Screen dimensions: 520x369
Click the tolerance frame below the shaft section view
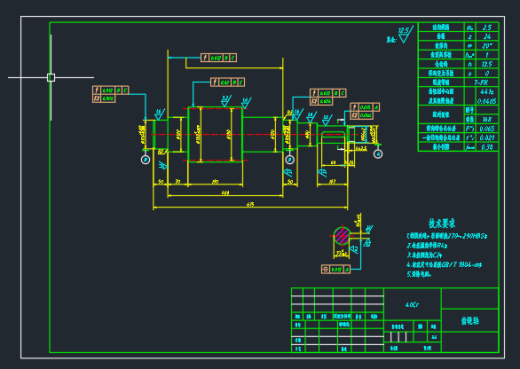(x=336, y=269)
